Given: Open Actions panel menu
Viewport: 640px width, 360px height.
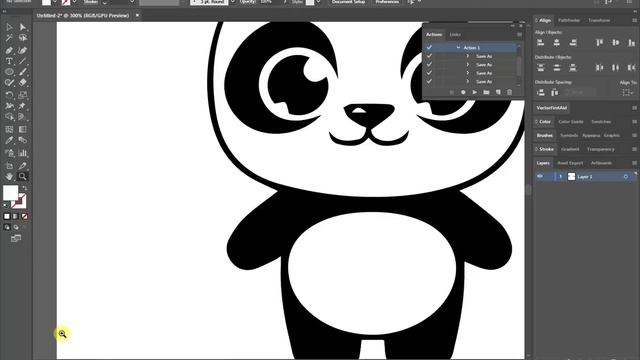Looking at the screenshot, I should (519, 35).
